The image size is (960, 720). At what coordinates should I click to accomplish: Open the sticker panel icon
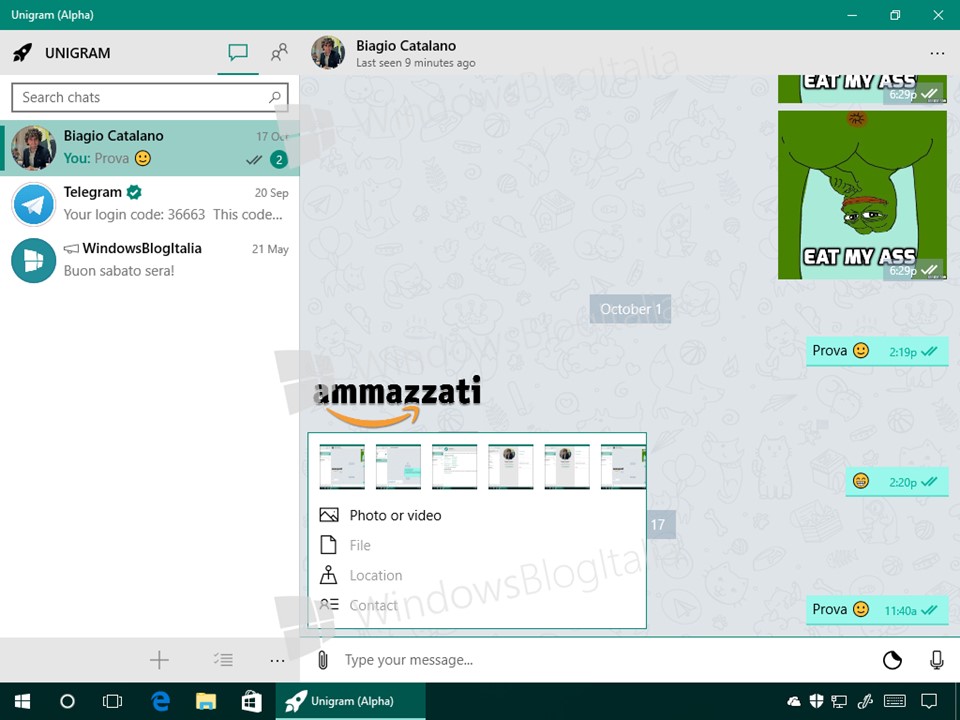coord(892,660)
